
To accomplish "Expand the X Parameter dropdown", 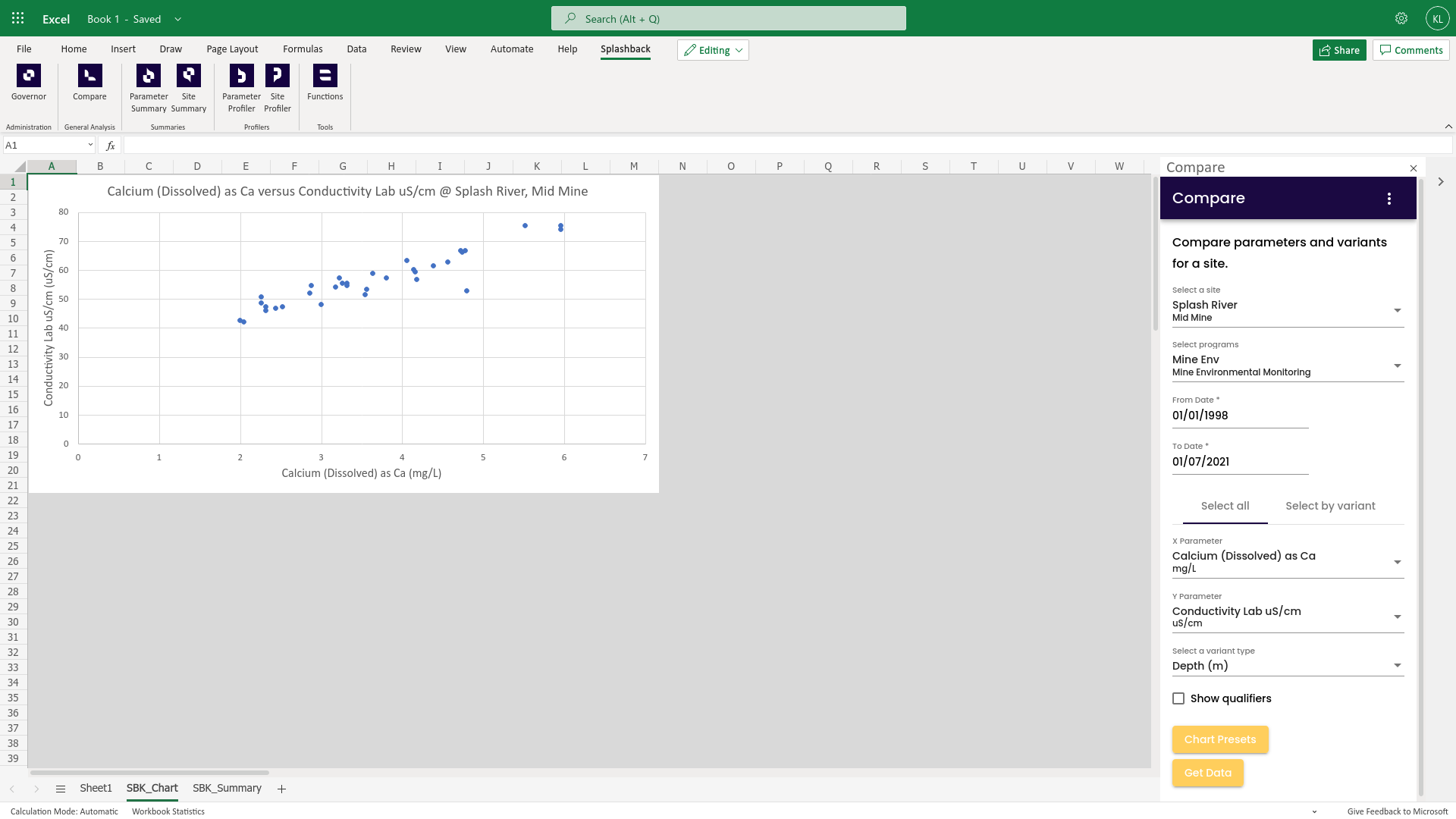I will point(1397,561).
